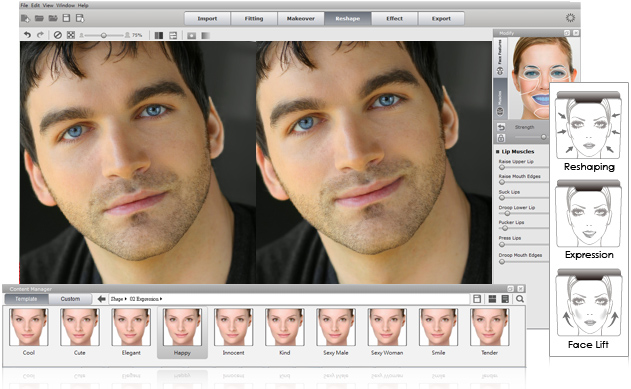Open the Help menu

click(x=83, y=5)
